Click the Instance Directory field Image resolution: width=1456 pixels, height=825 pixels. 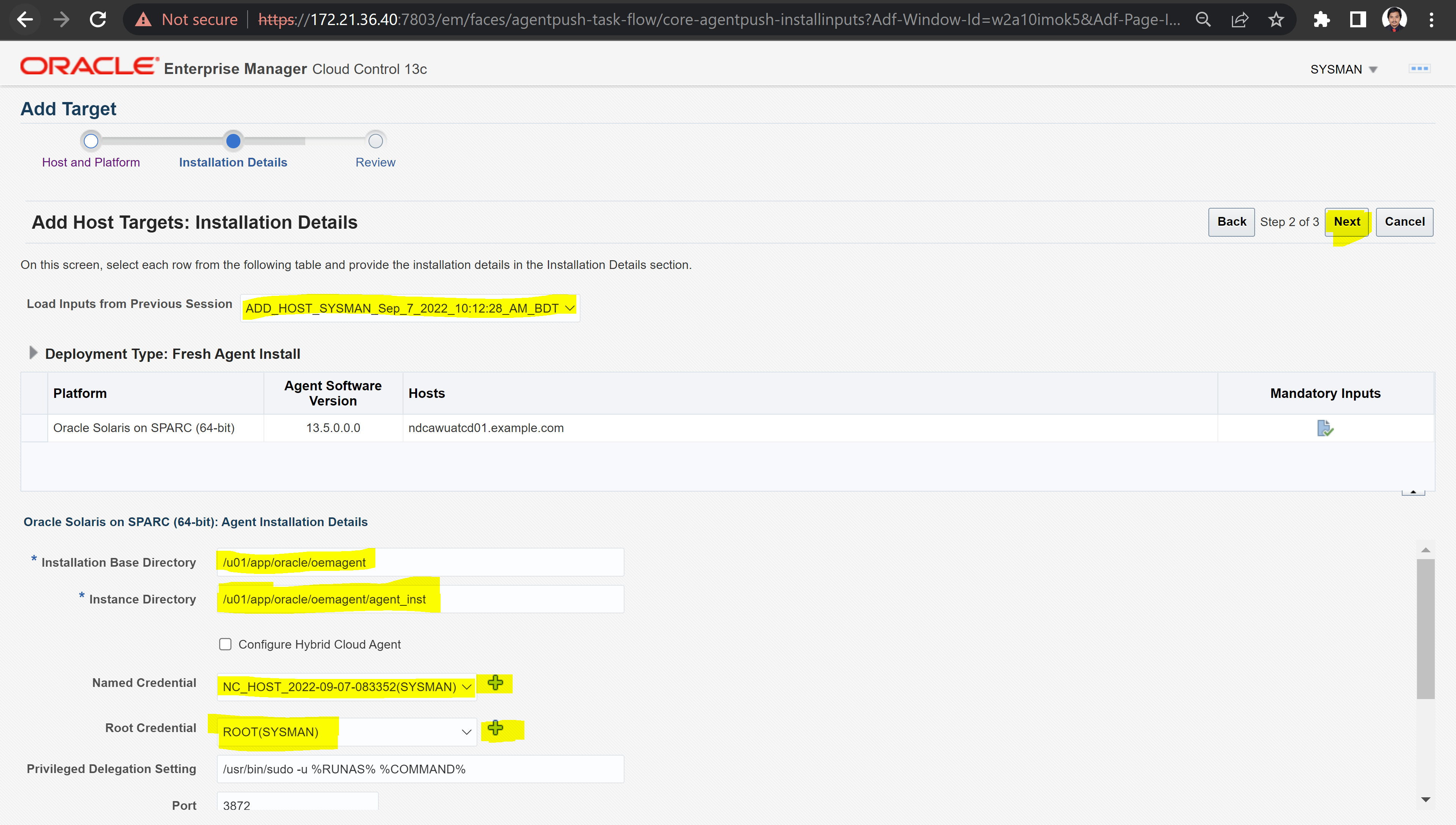[x=420, y=599]
